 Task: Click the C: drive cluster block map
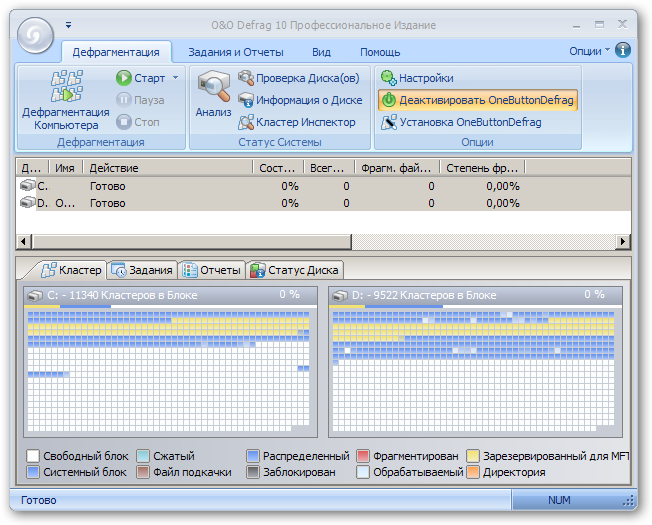coord(168,372)
